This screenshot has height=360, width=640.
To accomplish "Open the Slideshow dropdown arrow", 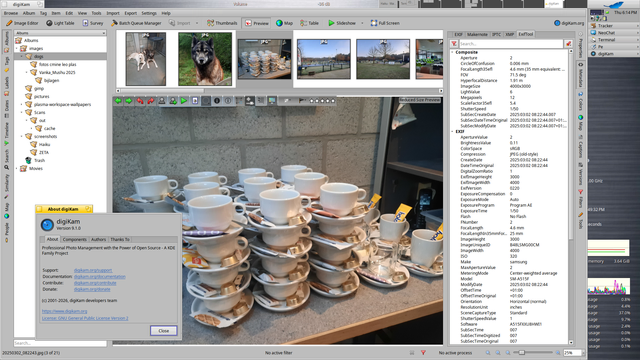I will point(362,23).
